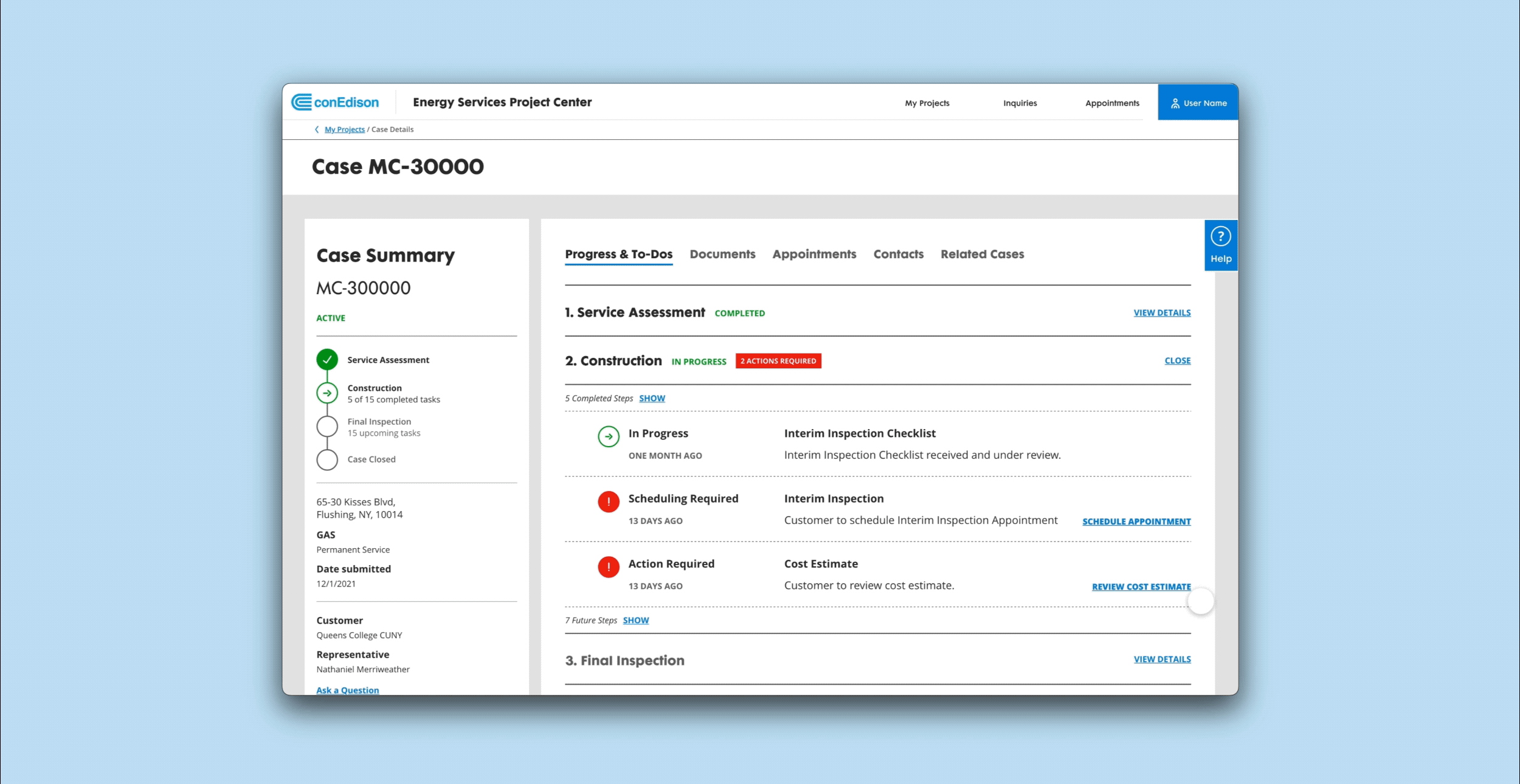Viewport: 1520px width, 784px height.
Task: Click In Progress arrow icon for Interim Checklist
Action: click(x=608, y=436)
